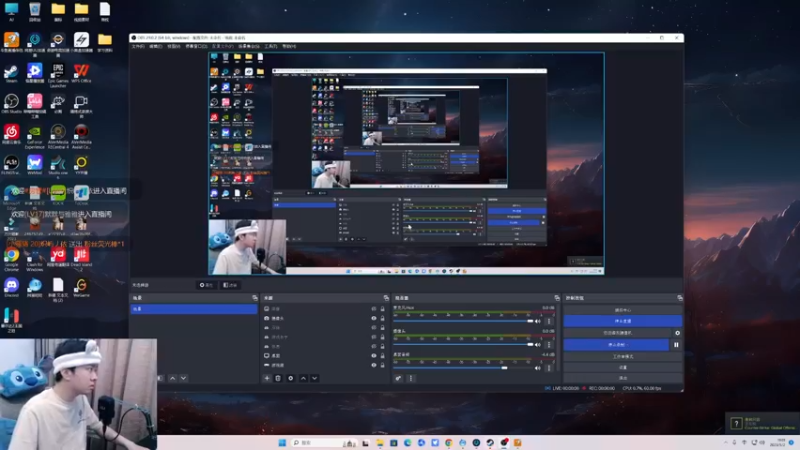Open Epic Games Launcher desktop icon
This screenshot has height=450, width=800.
point(58,75)
